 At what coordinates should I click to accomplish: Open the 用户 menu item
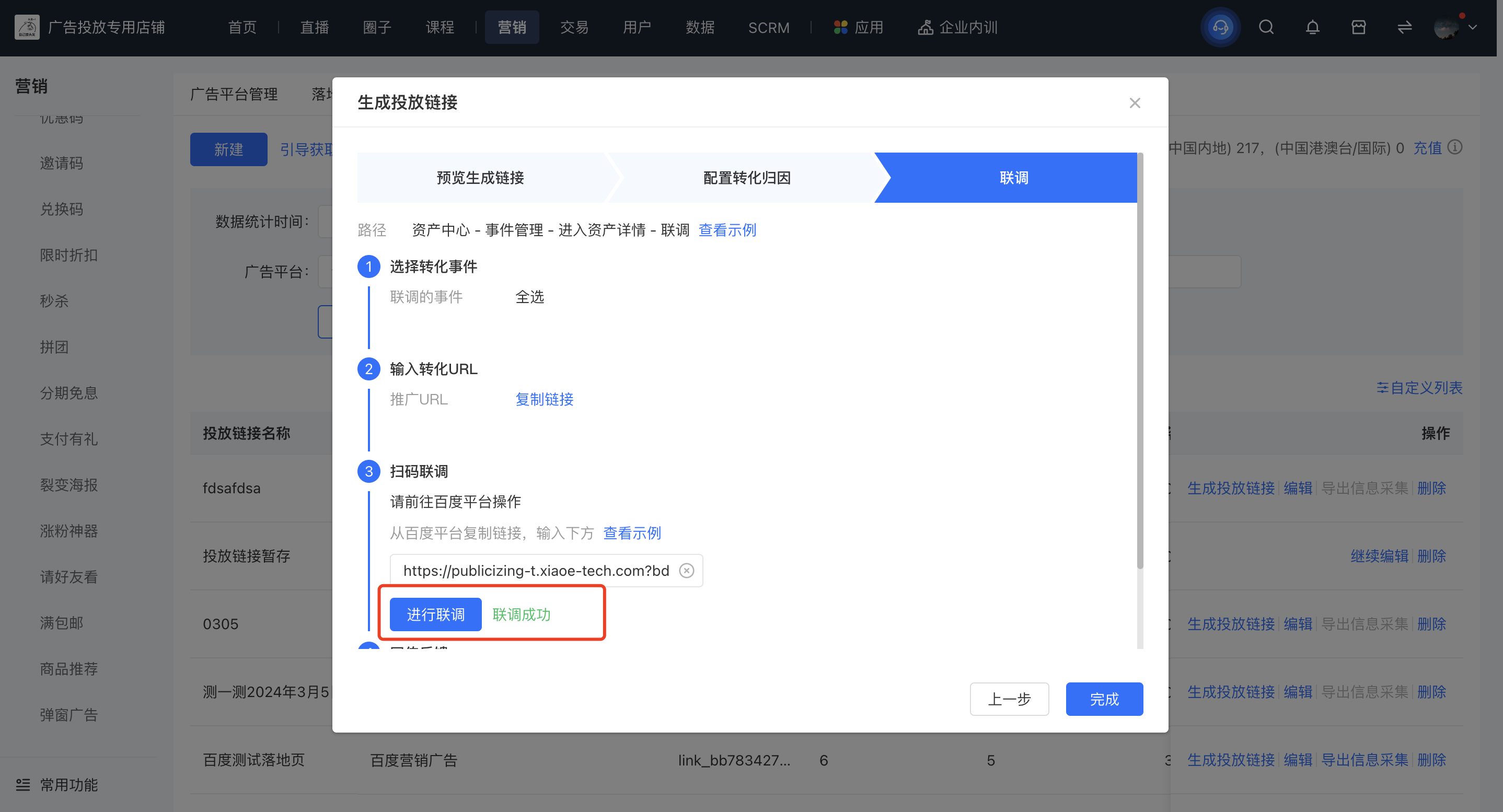[x=637, y=27]
